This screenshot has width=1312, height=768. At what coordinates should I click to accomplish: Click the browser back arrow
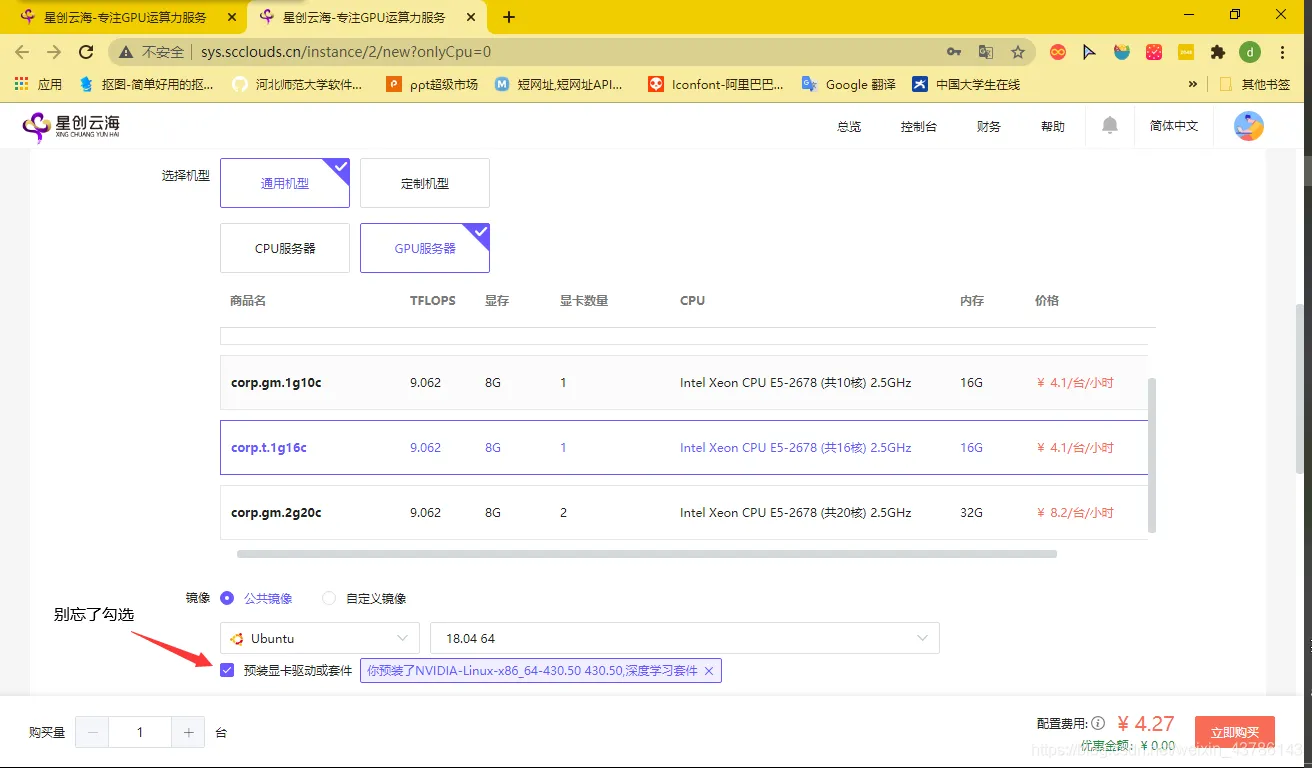click(x=22, y=52)
